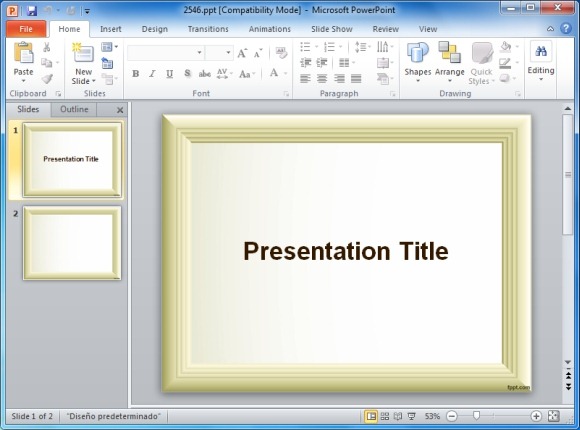Decrease font size with the small A

coord(258,53)
